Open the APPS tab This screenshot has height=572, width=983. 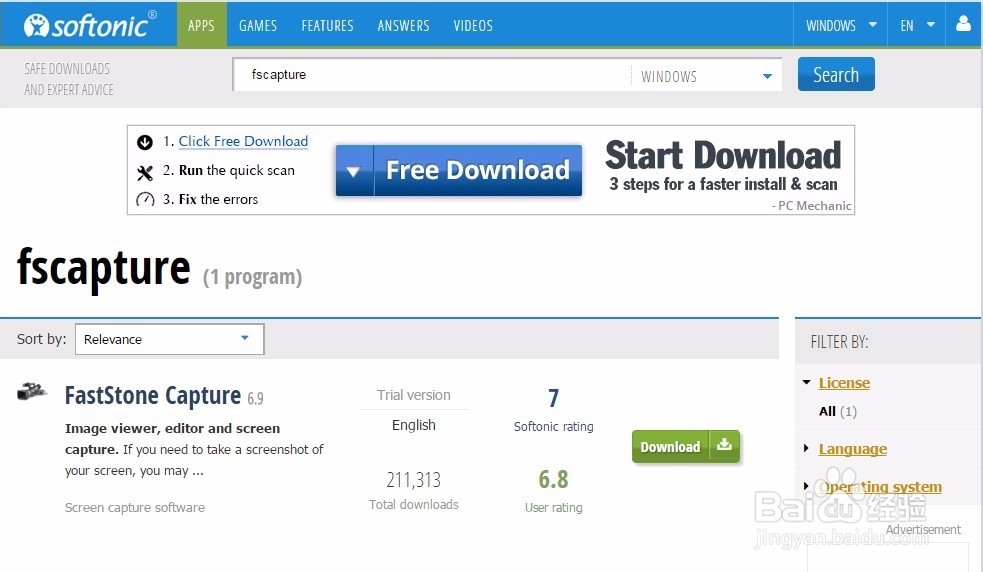point(201,25)
